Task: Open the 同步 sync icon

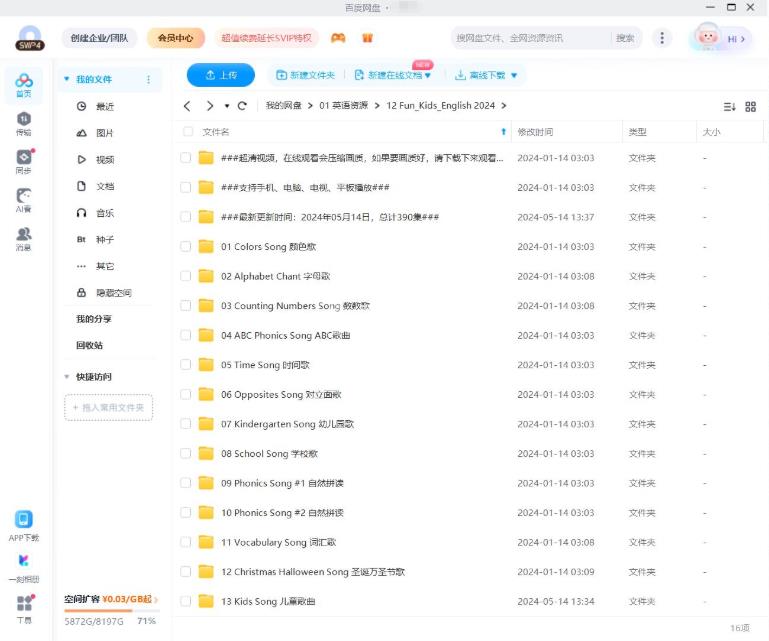Action: [x=24, y=162]
